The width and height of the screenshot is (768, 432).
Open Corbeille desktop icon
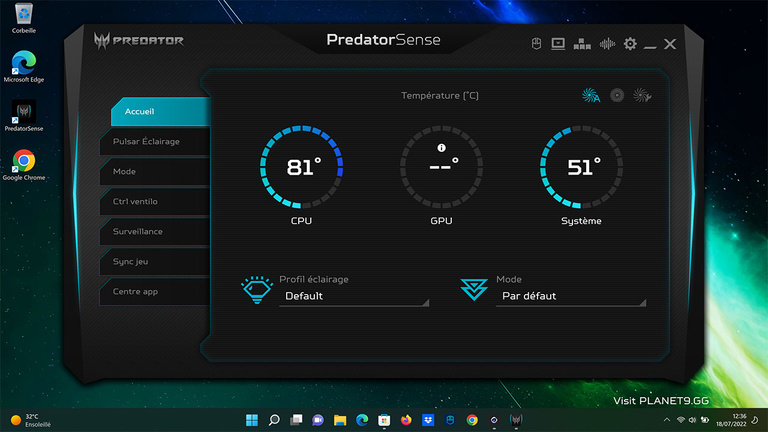tap(24, 19)
